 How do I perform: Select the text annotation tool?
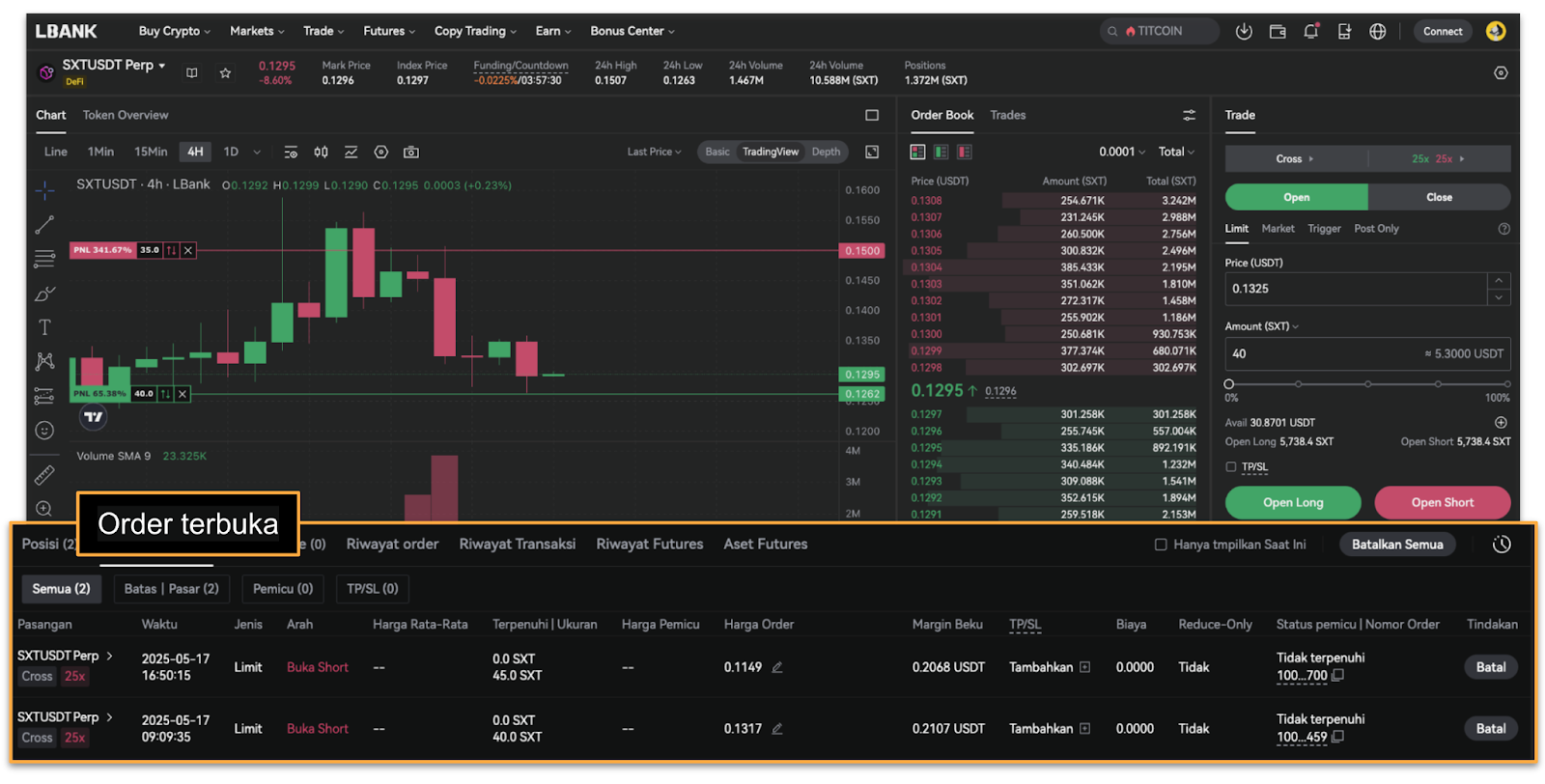[44, 327]
